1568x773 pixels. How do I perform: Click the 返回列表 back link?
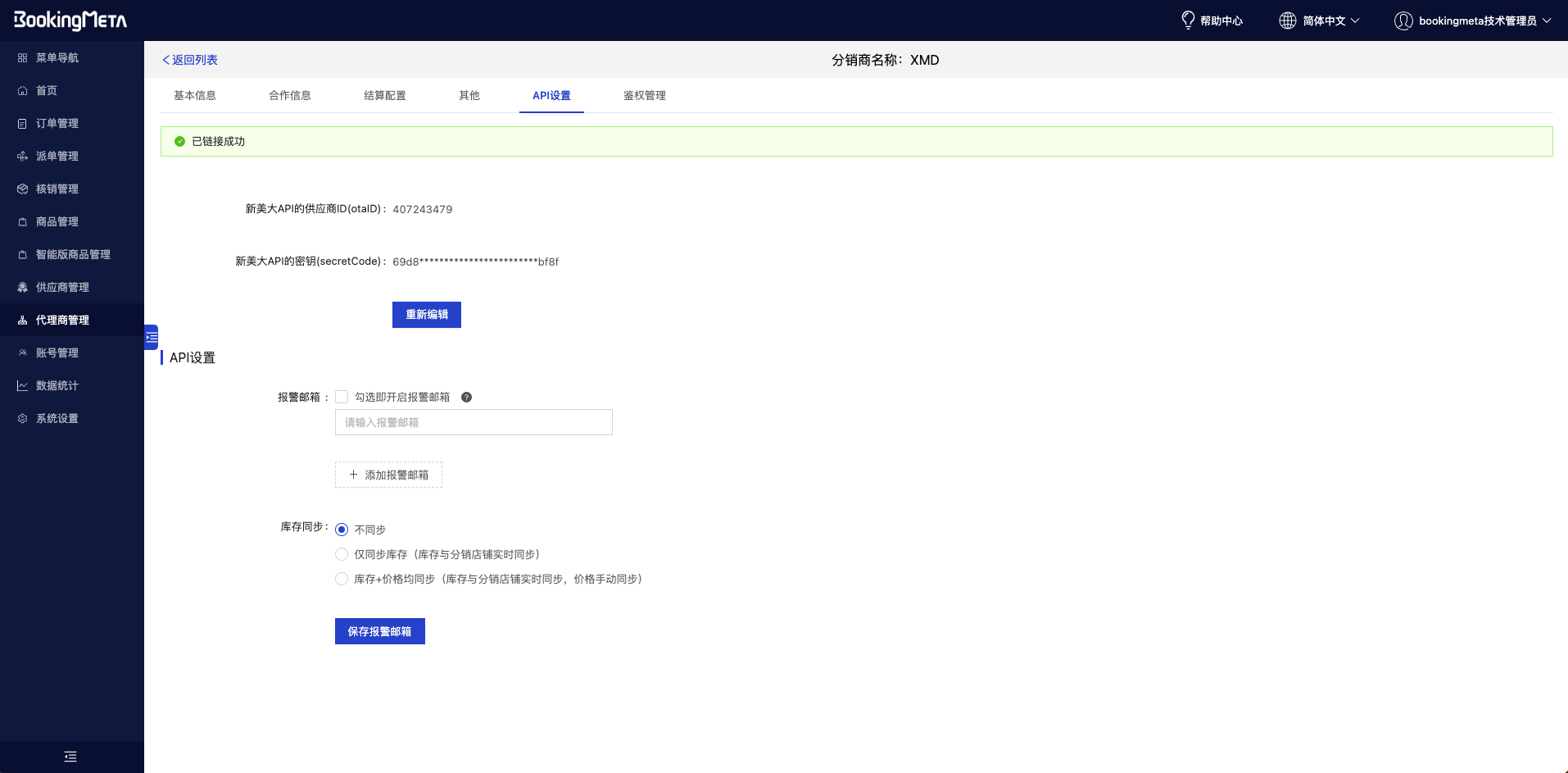[x=190, y=60]
